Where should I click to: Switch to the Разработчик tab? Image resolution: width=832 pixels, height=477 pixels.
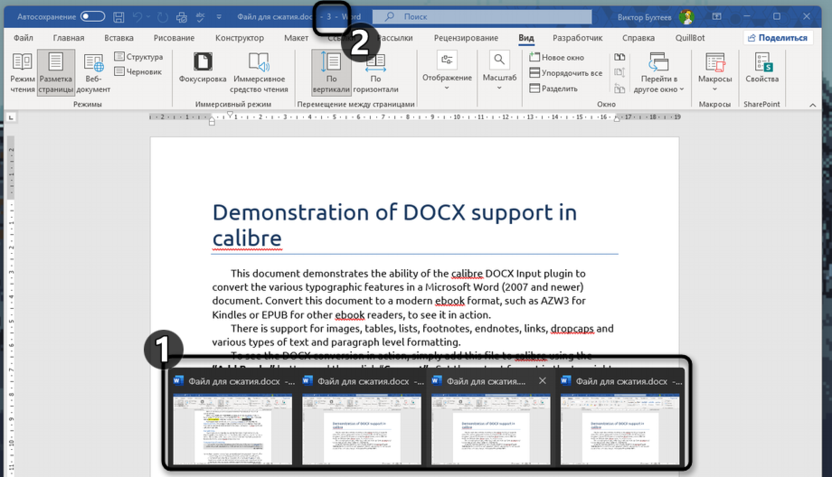577,38
